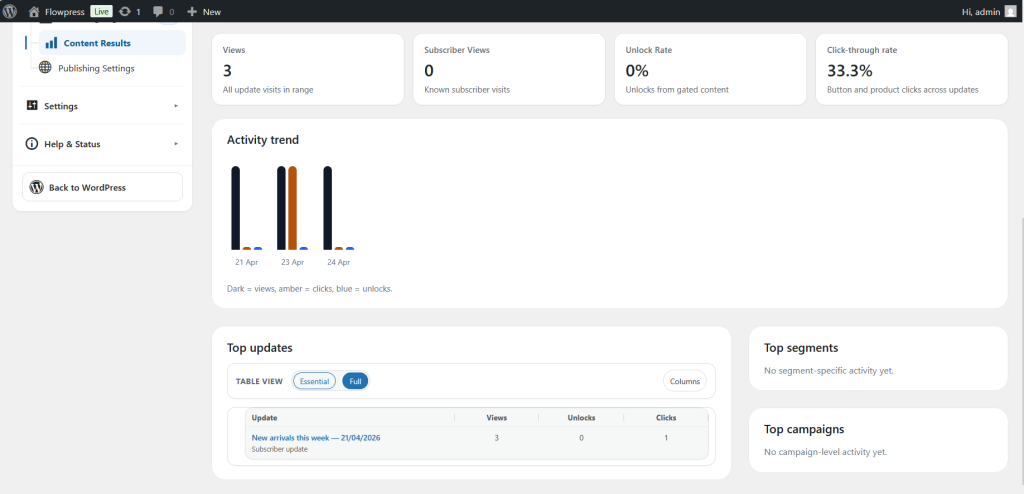The width and height of the screenshot is (1024, 494).
Task: Click the Settings sliders icon in sidebar
Action: tap(32, 105)
